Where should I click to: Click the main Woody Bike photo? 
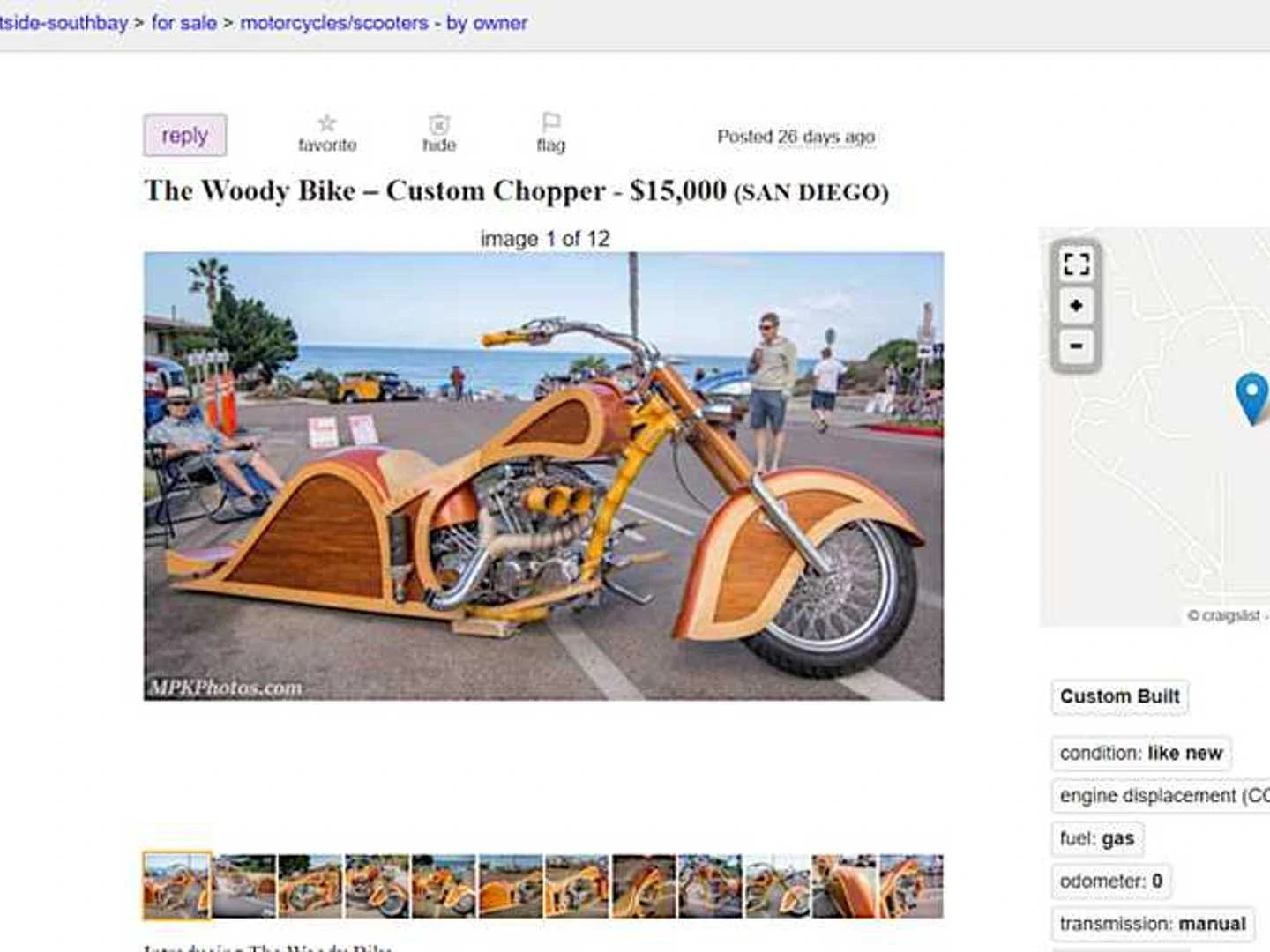[543, 476]
